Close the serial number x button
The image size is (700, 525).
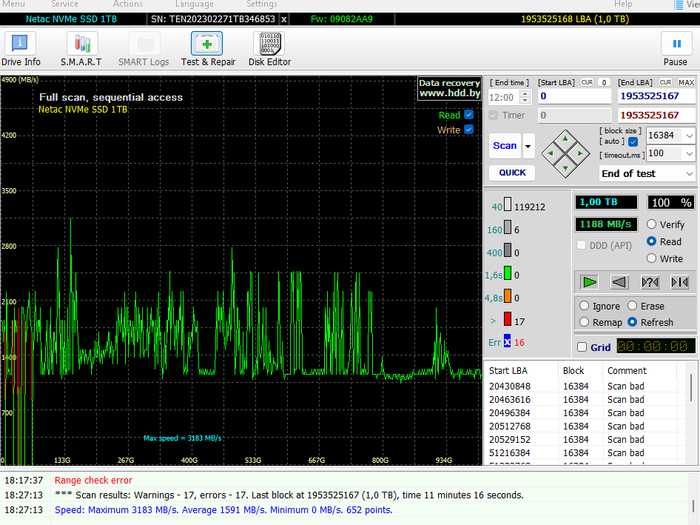click(283, 19)
